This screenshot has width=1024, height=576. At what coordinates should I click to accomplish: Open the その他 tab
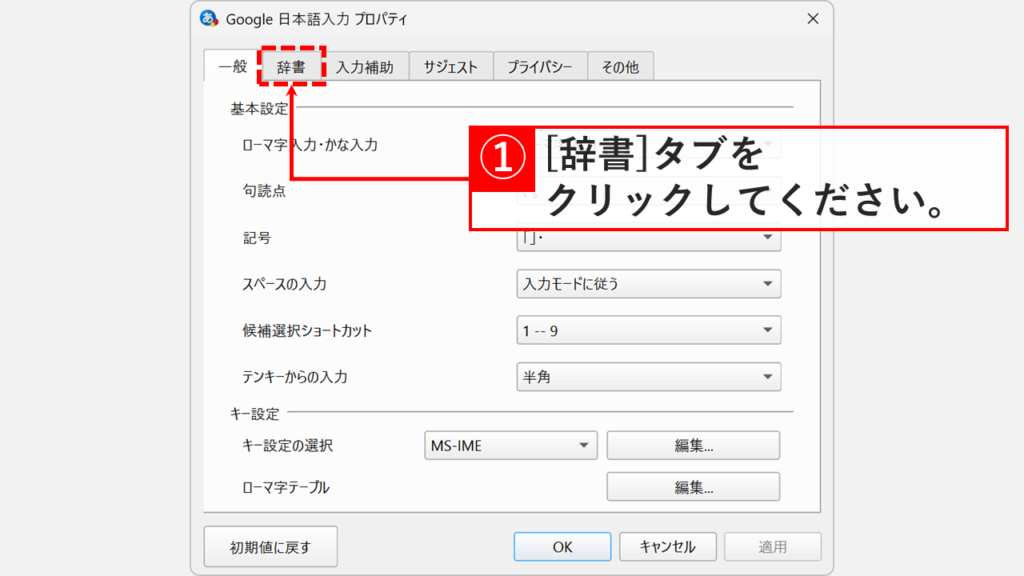[620, 67]
